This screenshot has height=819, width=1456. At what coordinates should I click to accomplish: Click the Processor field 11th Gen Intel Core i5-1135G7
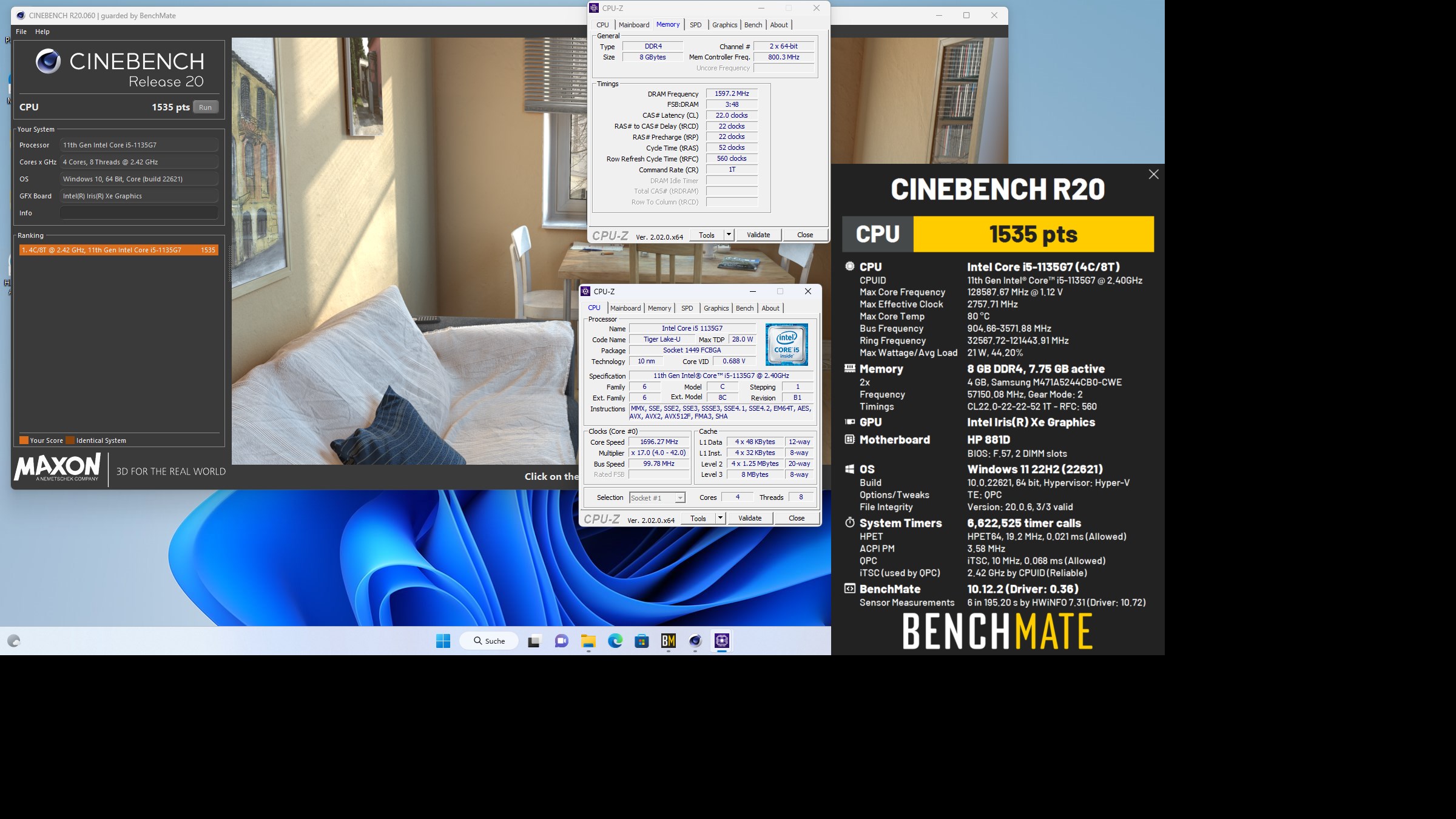pyautogui.click(x=139, y=145)
